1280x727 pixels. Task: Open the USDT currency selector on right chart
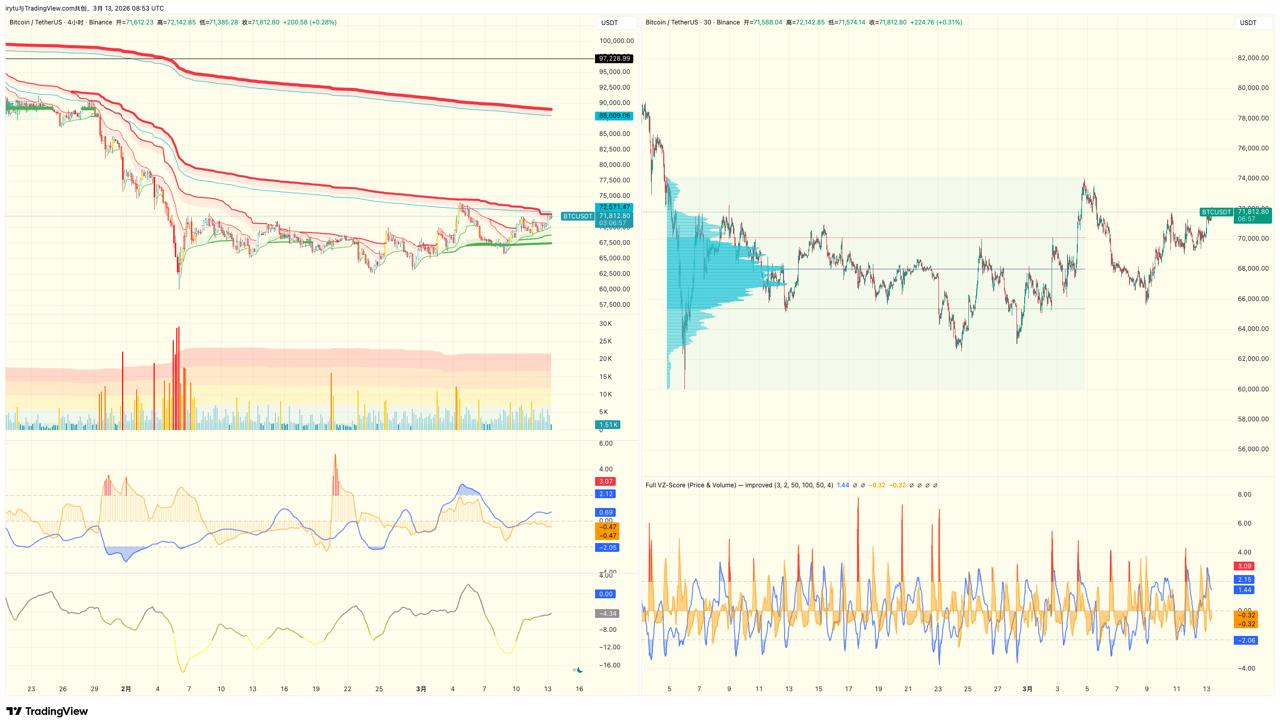(1248, 22)
